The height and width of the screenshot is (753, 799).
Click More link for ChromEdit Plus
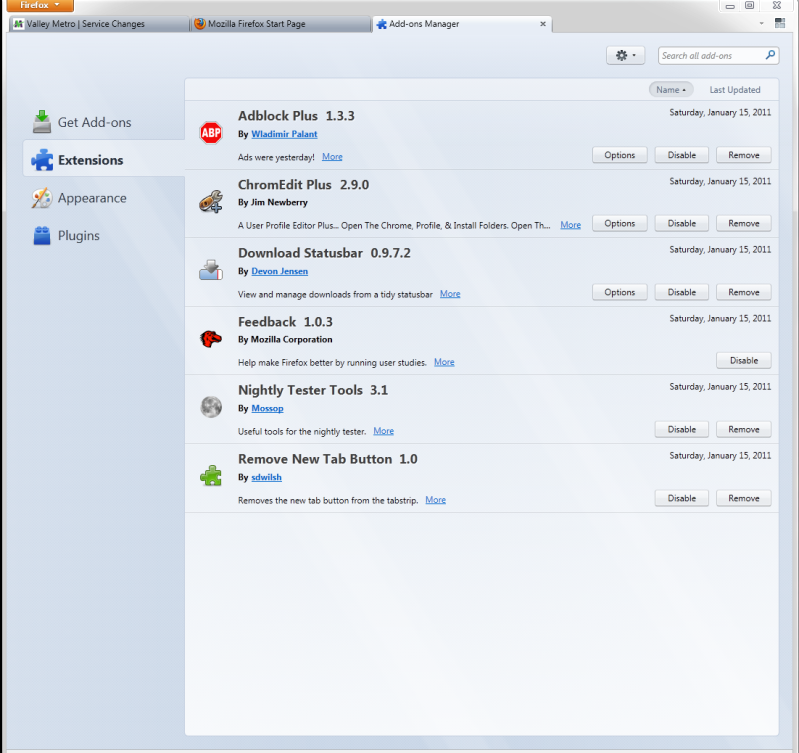point(570,225)
